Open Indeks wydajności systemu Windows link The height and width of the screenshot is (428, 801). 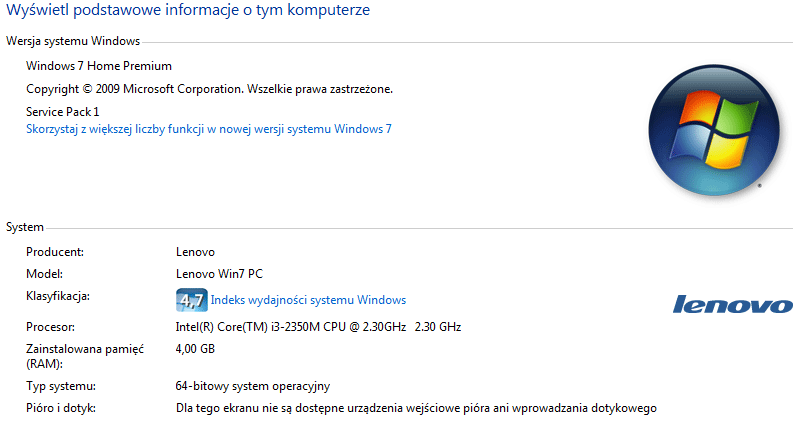tap(308, 300)
